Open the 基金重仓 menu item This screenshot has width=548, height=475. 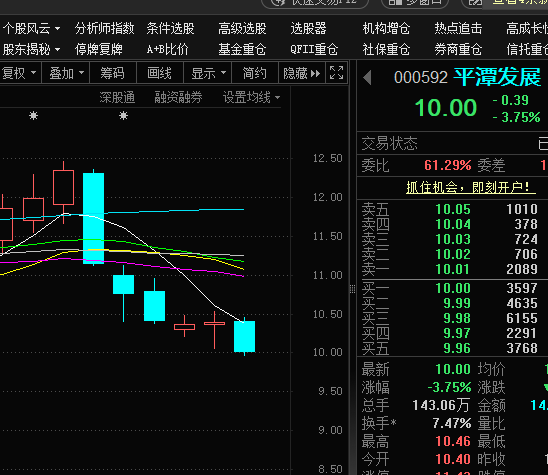pyautogui.click(x=242, y=49)
